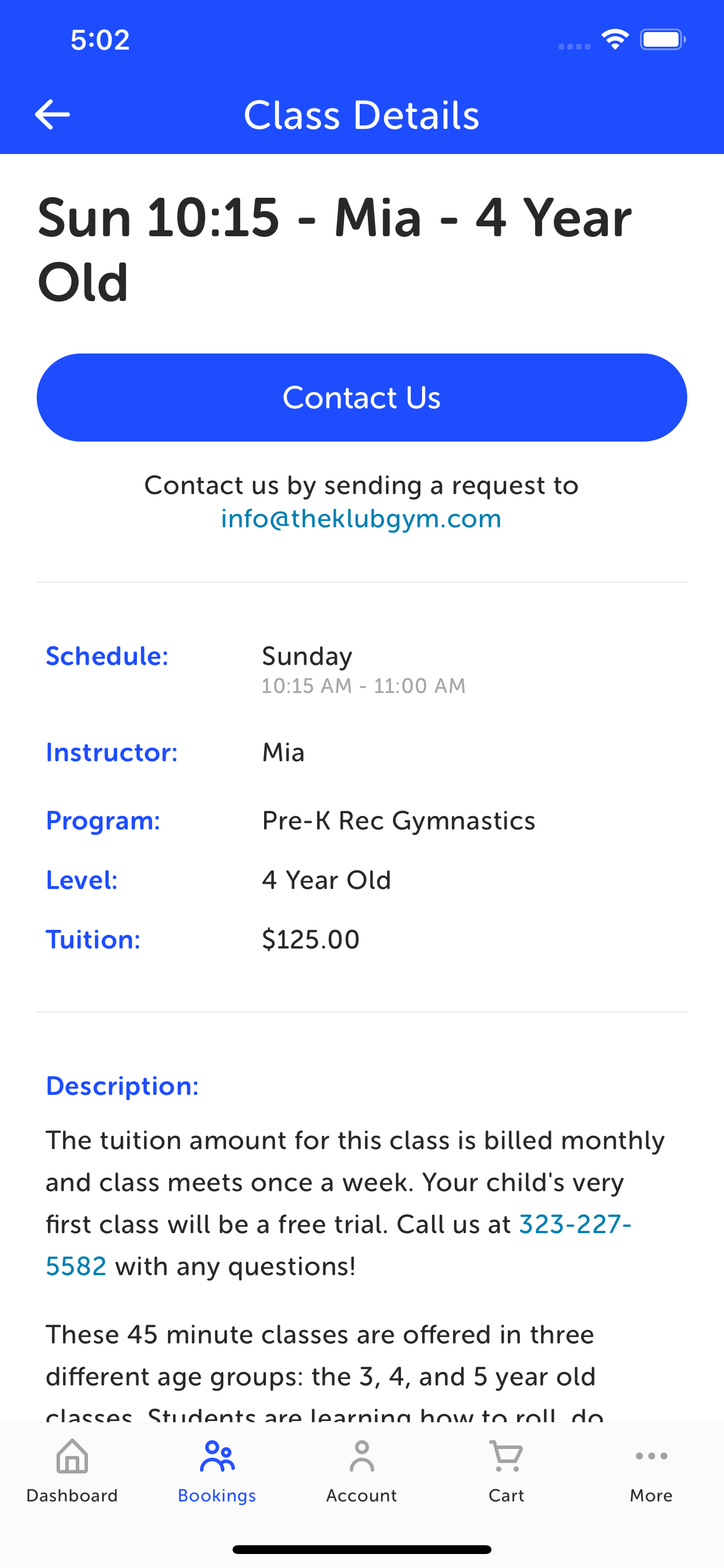This screenshot has width=724, height=1568.
Task: Open the More three-dots icon
Action: (x=651, y=1456)
